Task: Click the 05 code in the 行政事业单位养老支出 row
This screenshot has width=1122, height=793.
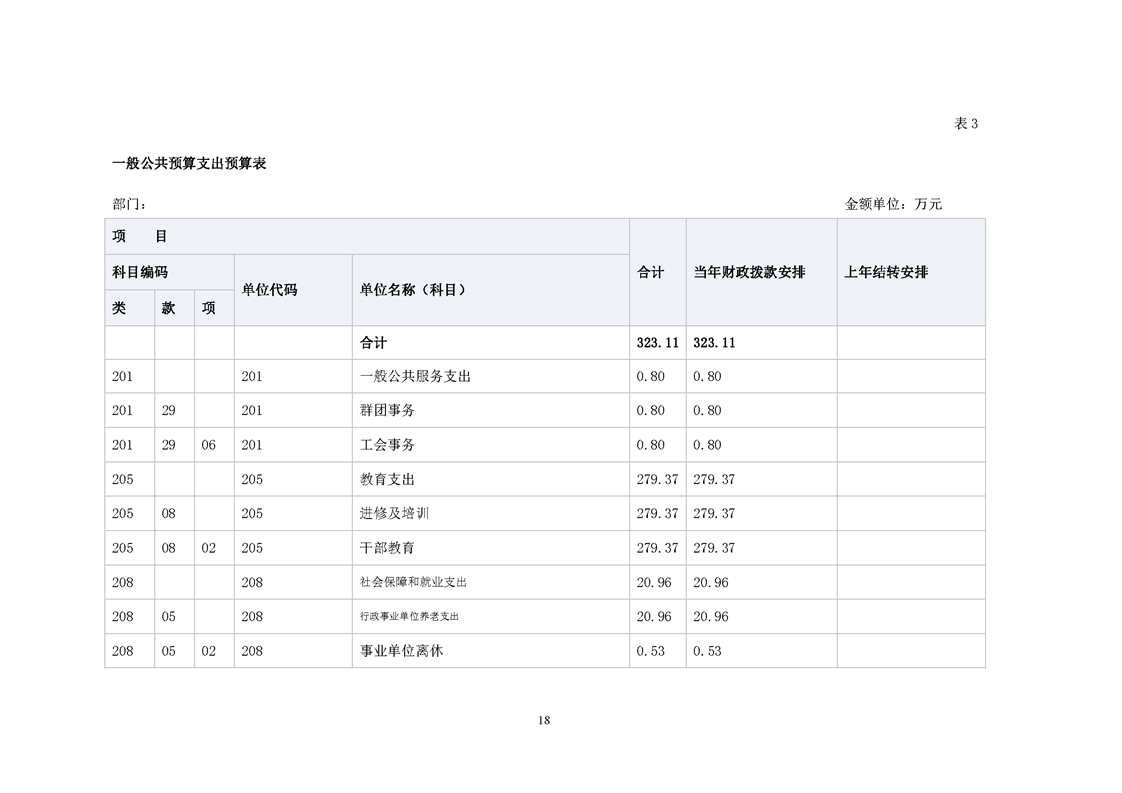Action: click(x=168, y=617)
